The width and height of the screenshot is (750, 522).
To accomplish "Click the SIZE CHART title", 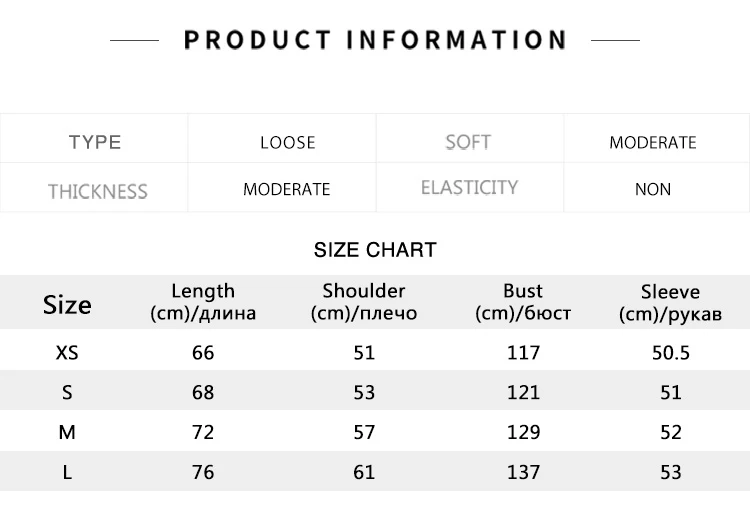I will coord(375,250).
